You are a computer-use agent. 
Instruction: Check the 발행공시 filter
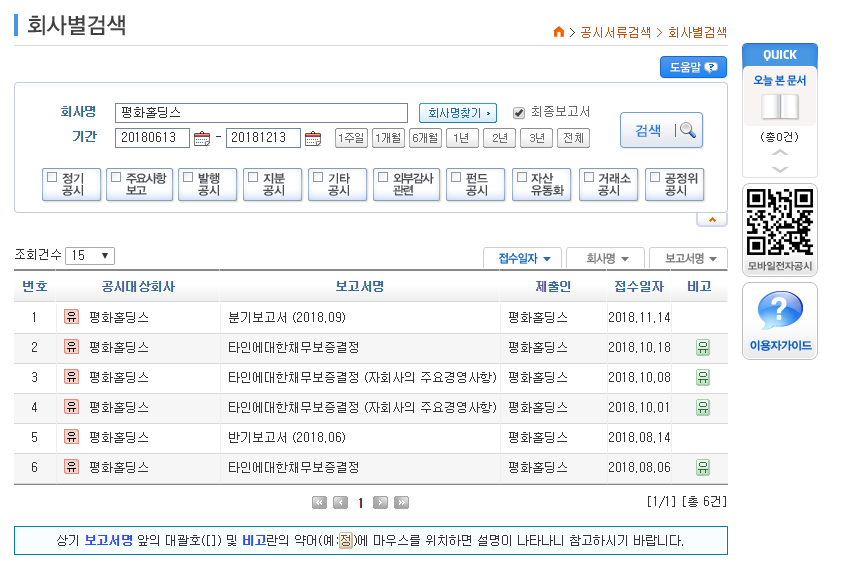(188, 177)
